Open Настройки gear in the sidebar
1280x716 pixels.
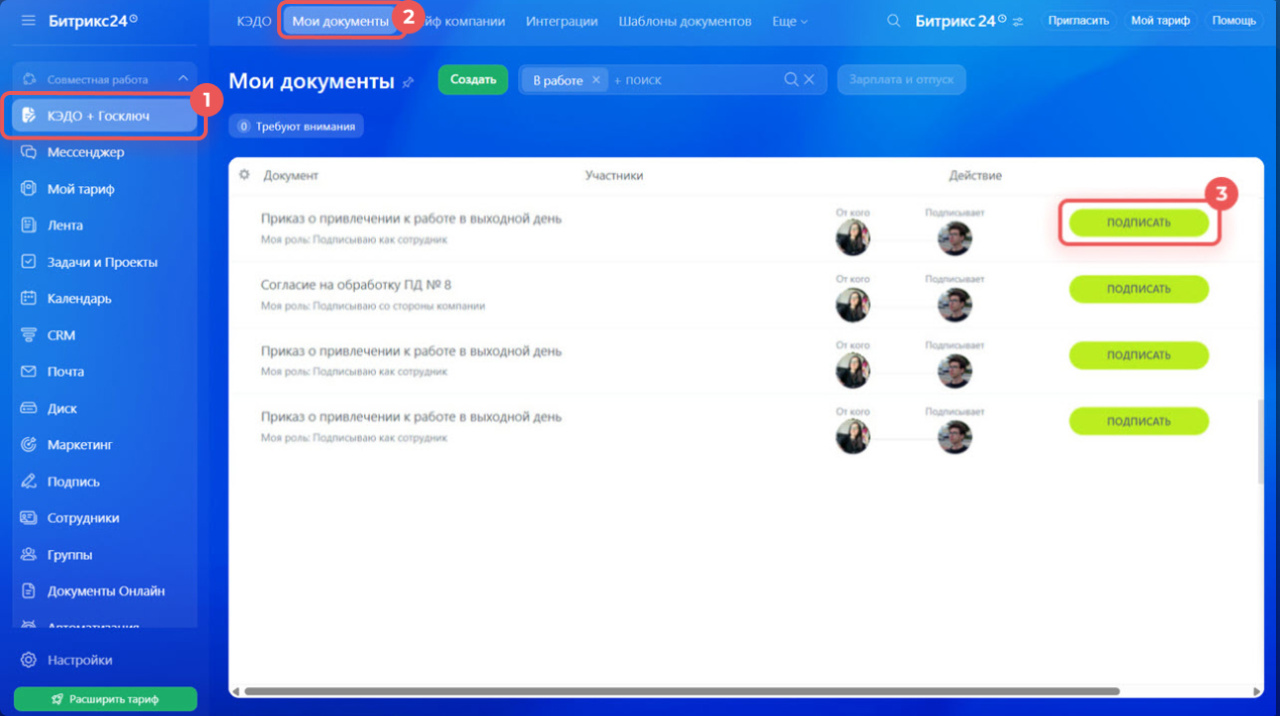29,660
